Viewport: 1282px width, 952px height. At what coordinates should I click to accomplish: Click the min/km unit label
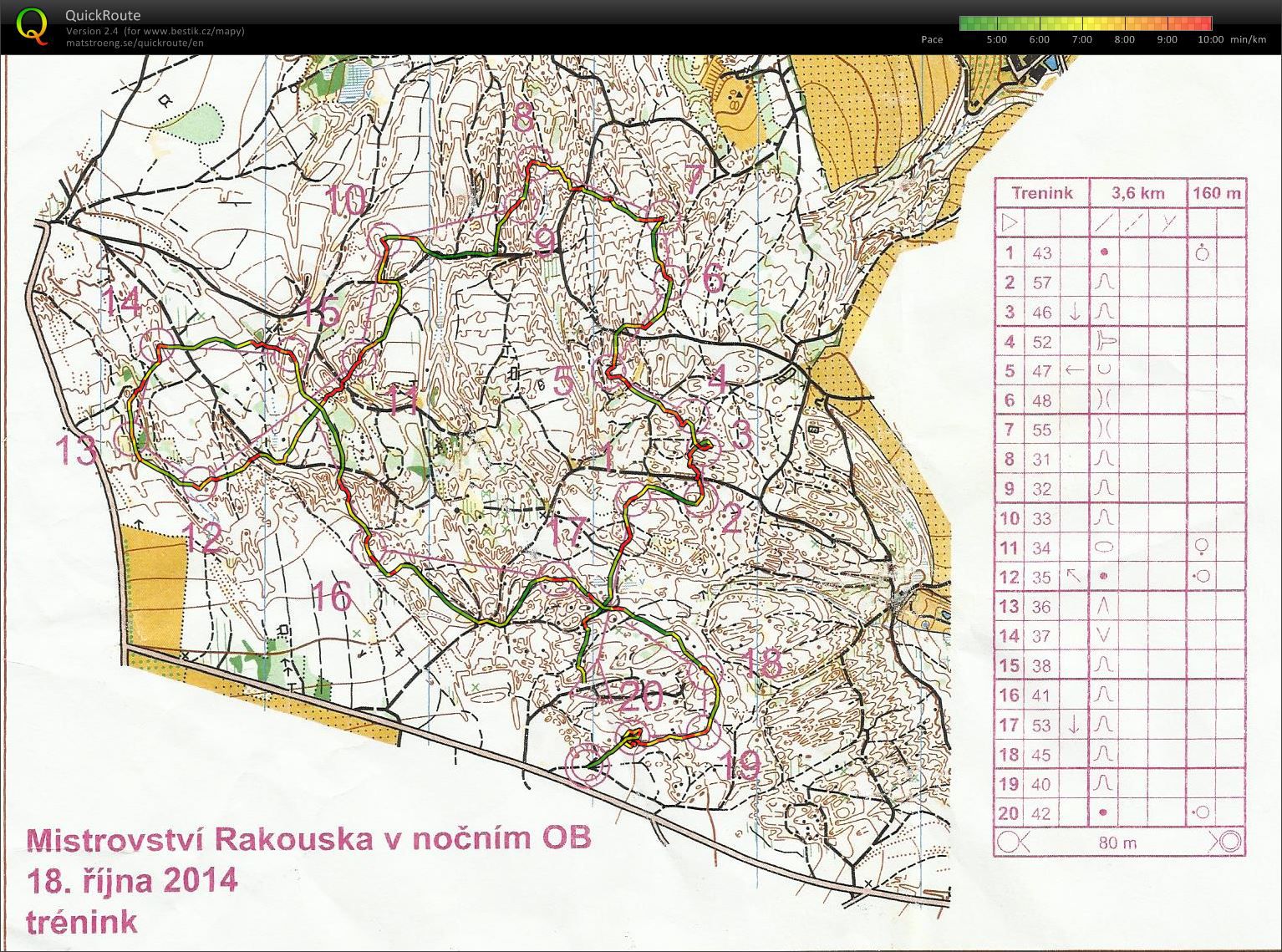tap(1248, 39)
